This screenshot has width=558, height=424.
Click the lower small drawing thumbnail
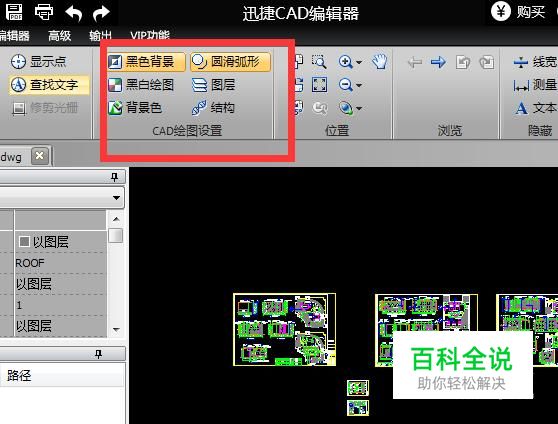click(358, 408)
